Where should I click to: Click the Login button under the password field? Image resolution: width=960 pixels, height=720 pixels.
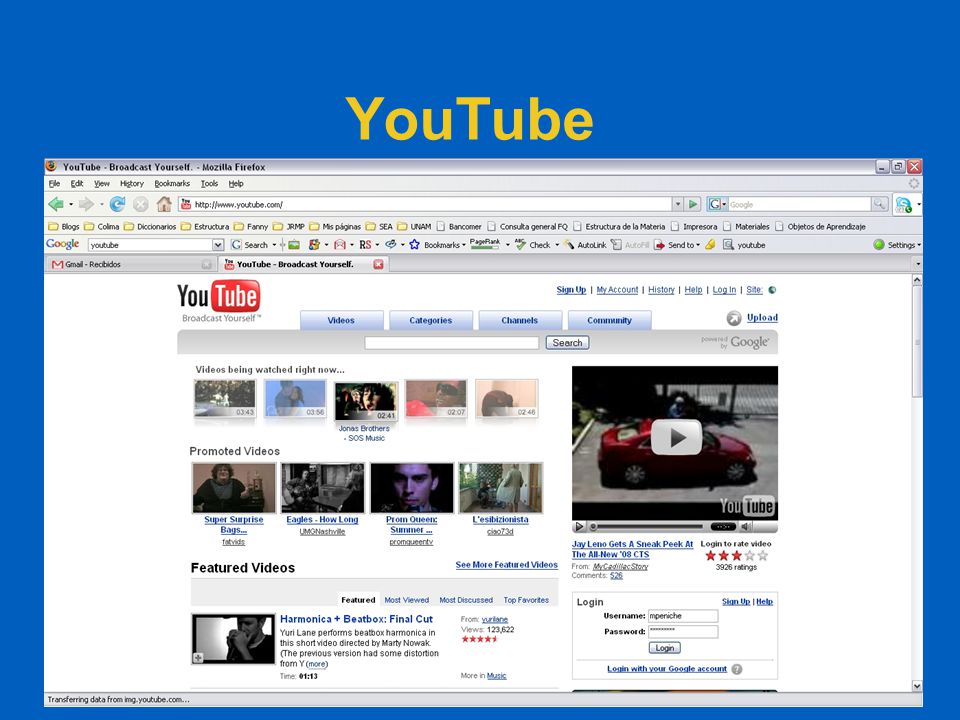[x=664, y=648]
